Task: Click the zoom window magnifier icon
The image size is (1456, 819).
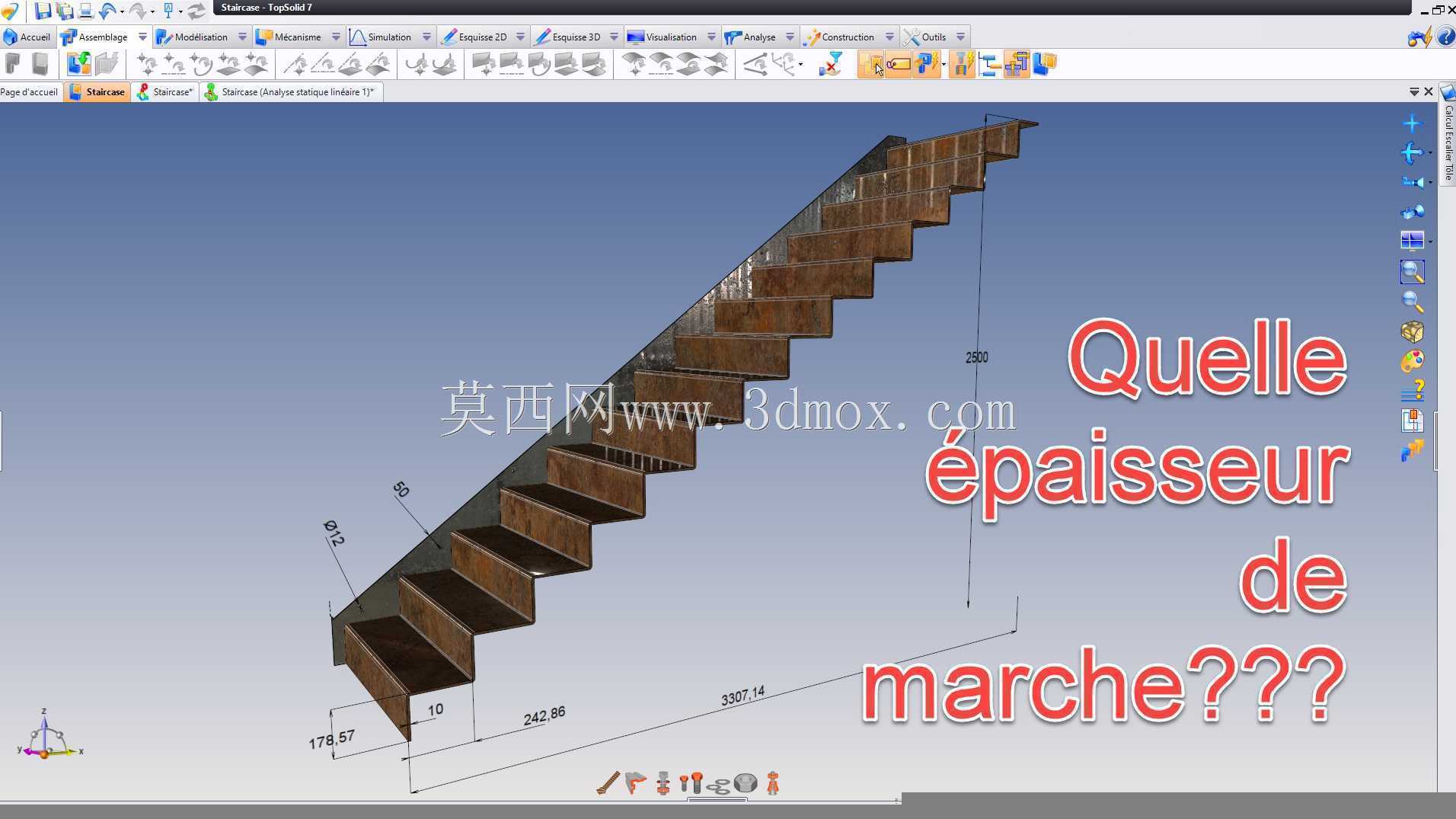Action: coord(1412,272)
